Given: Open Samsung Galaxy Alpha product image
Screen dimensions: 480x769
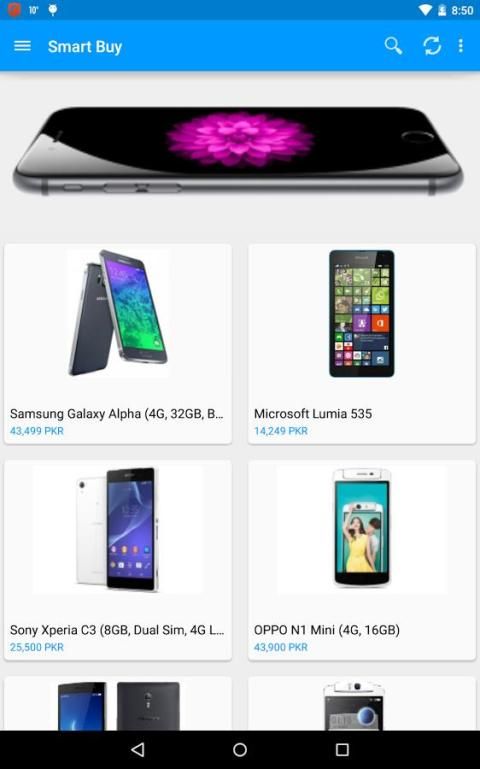Looking at the screenshot, I should (118, 313).
